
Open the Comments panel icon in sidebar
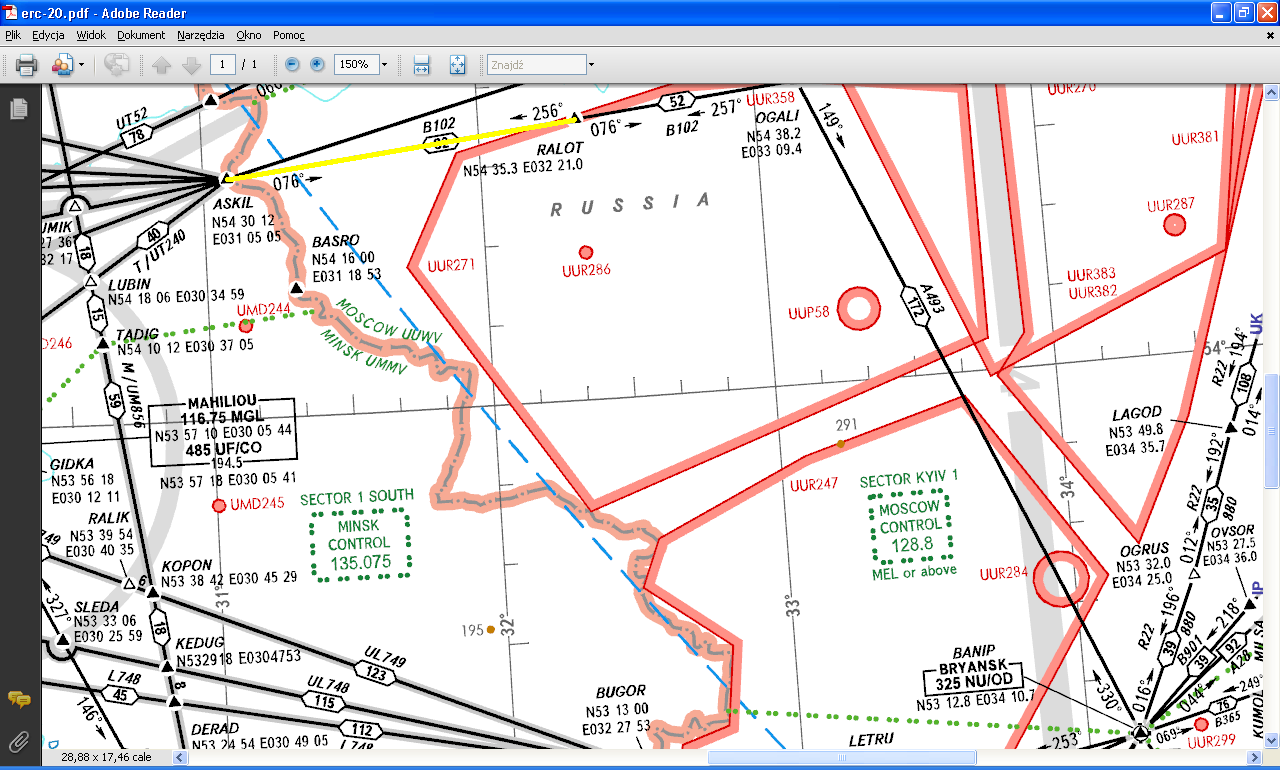(18, 699)
